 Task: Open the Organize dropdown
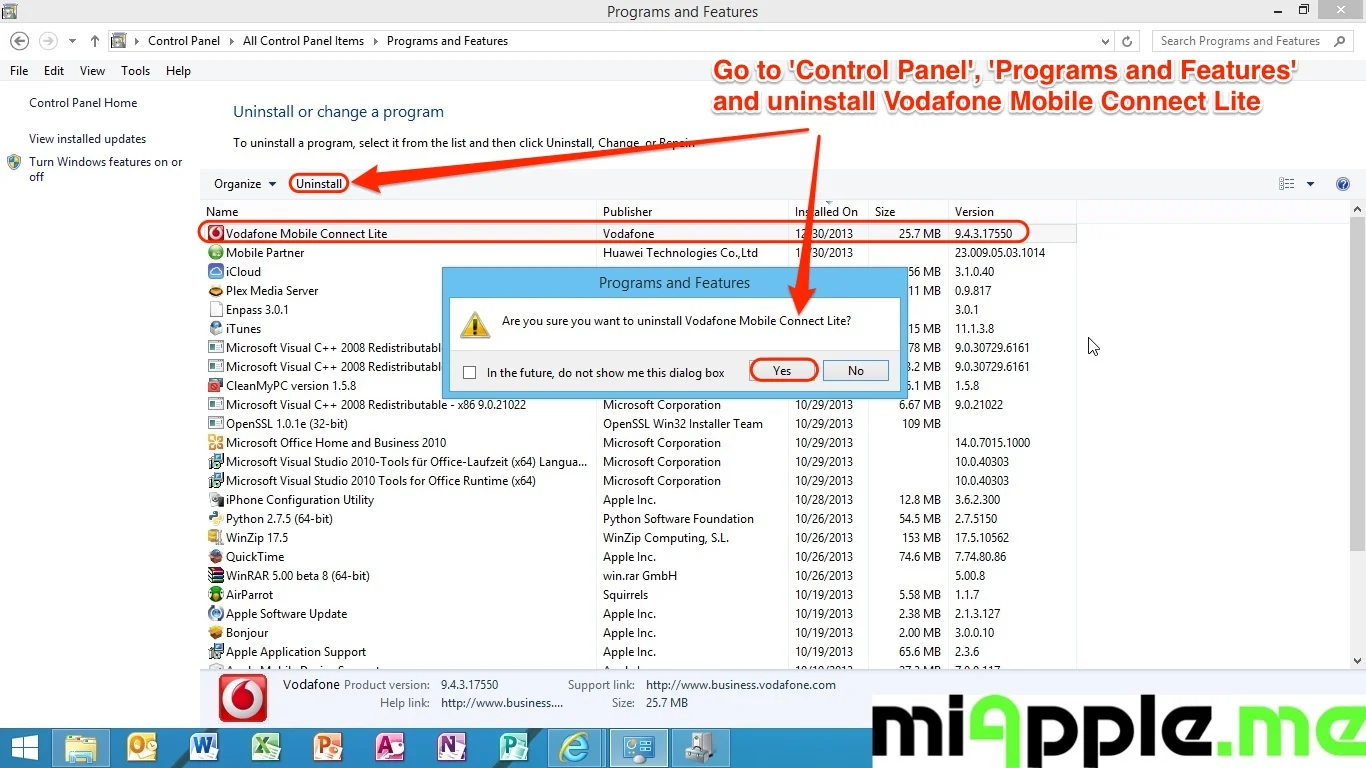pyautogui.click(x=245, y=184)
